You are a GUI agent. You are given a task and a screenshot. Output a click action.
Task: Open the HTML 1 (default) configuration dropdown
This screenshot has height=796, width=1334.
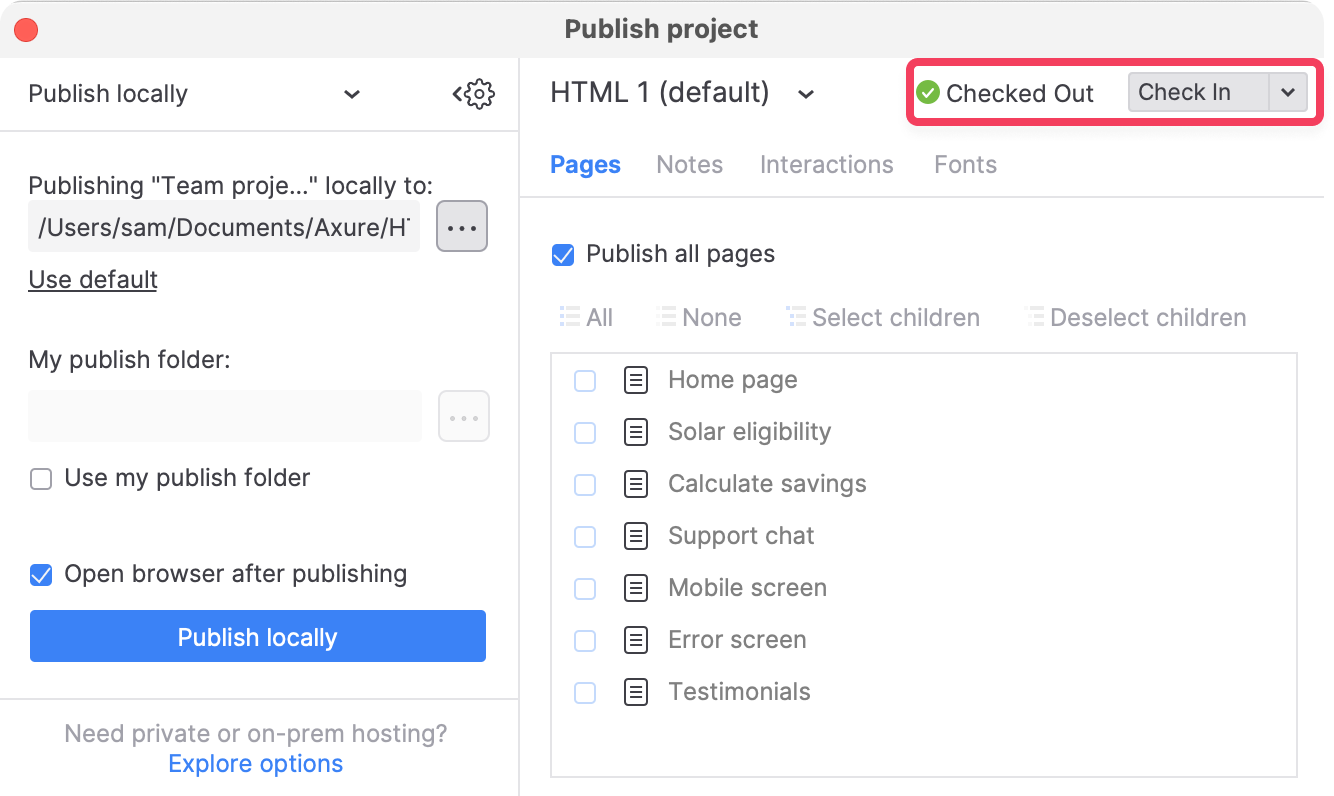[x=805, y=94]
